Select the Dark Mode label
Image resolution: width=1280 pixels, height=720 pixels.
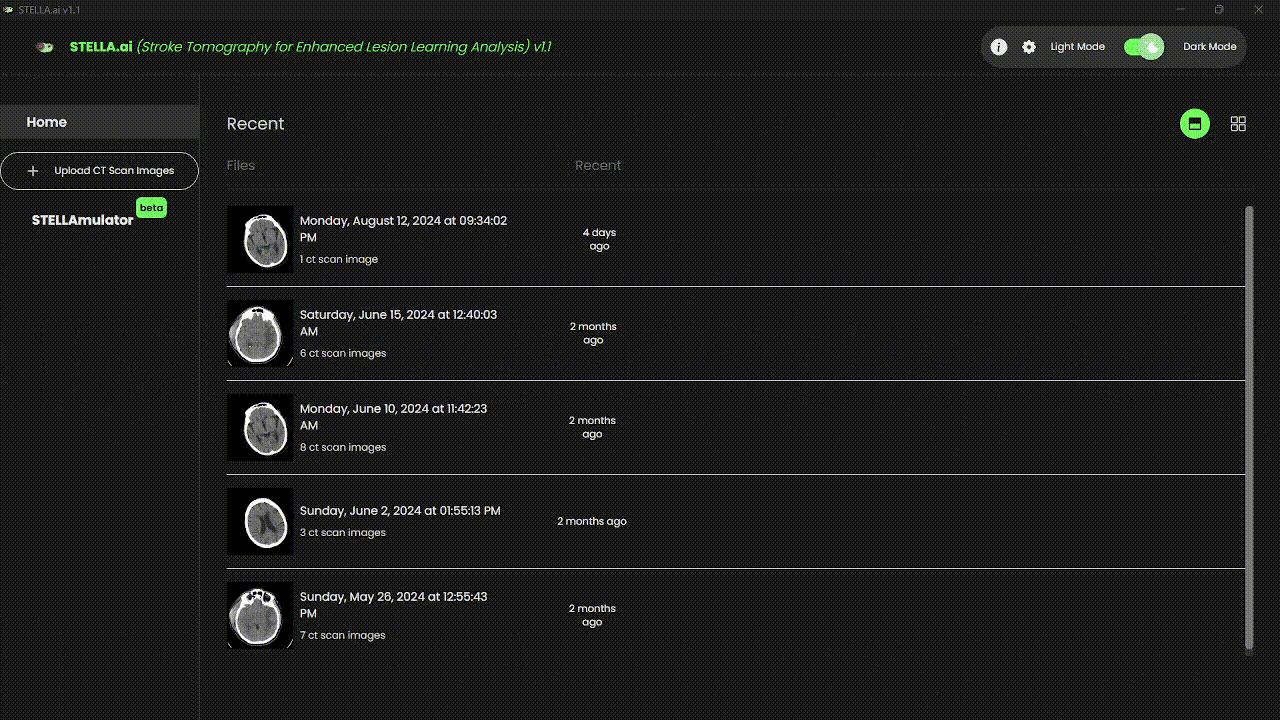click(x=1209, y=47)
